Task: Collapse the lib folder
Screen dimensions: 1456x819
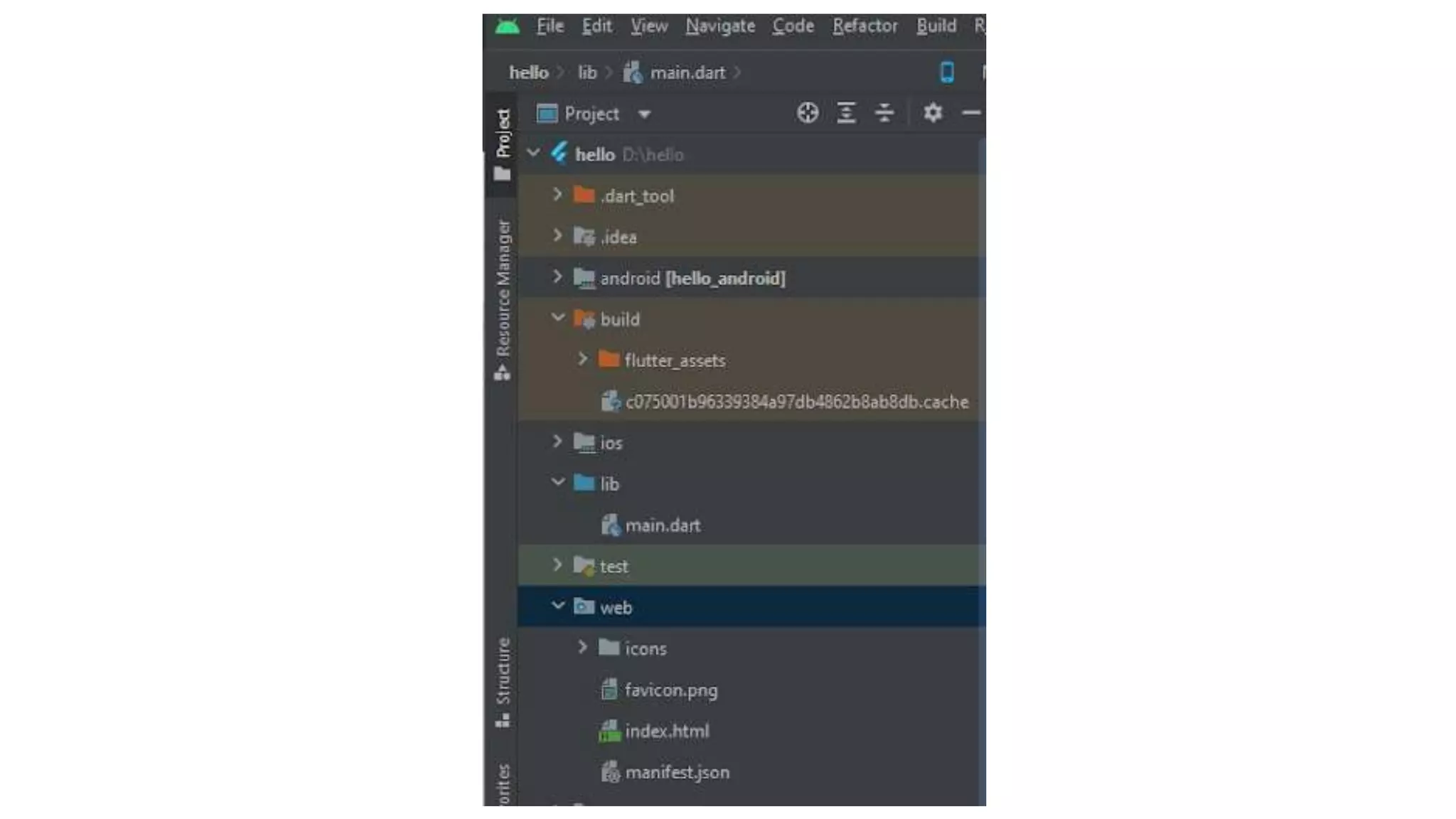Action: click(557, 483)
